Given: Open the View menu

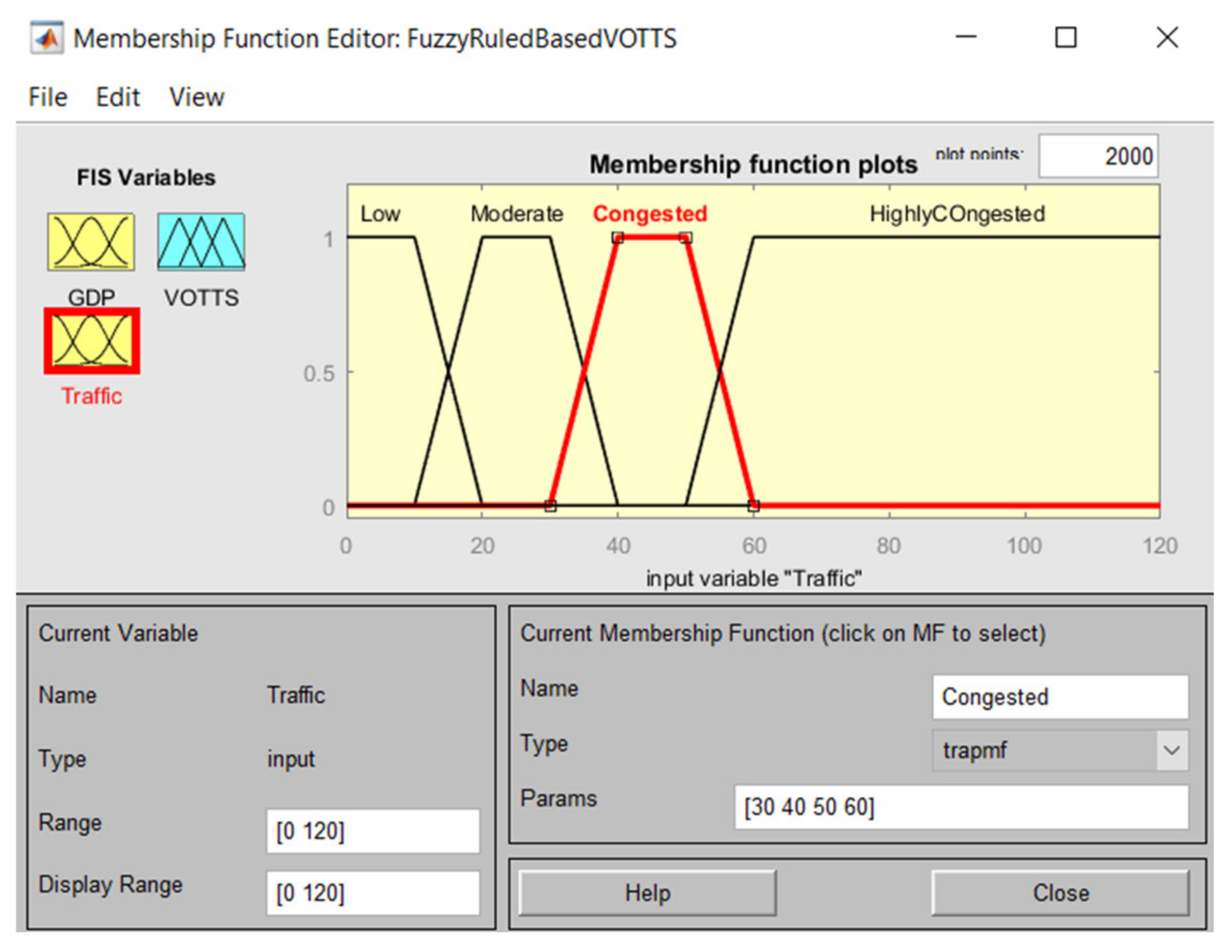Looking at the screenshot, I should click(x=196, y=97).
